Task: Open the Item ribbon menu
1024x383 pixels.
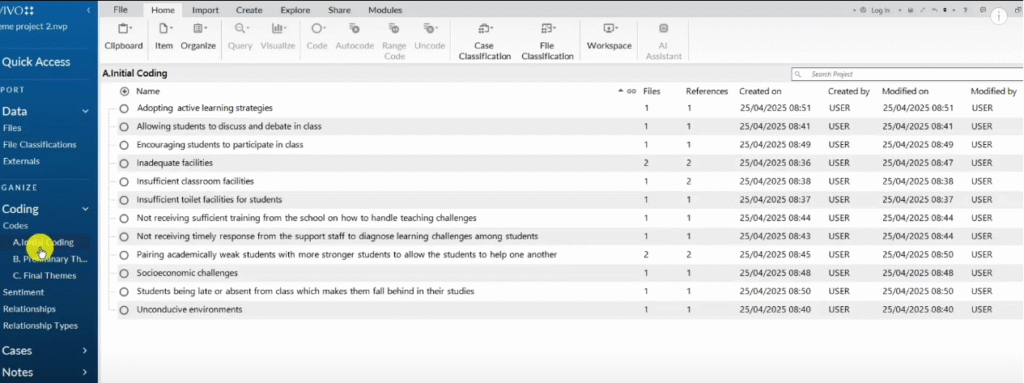Action: click(x=164, y=37)
